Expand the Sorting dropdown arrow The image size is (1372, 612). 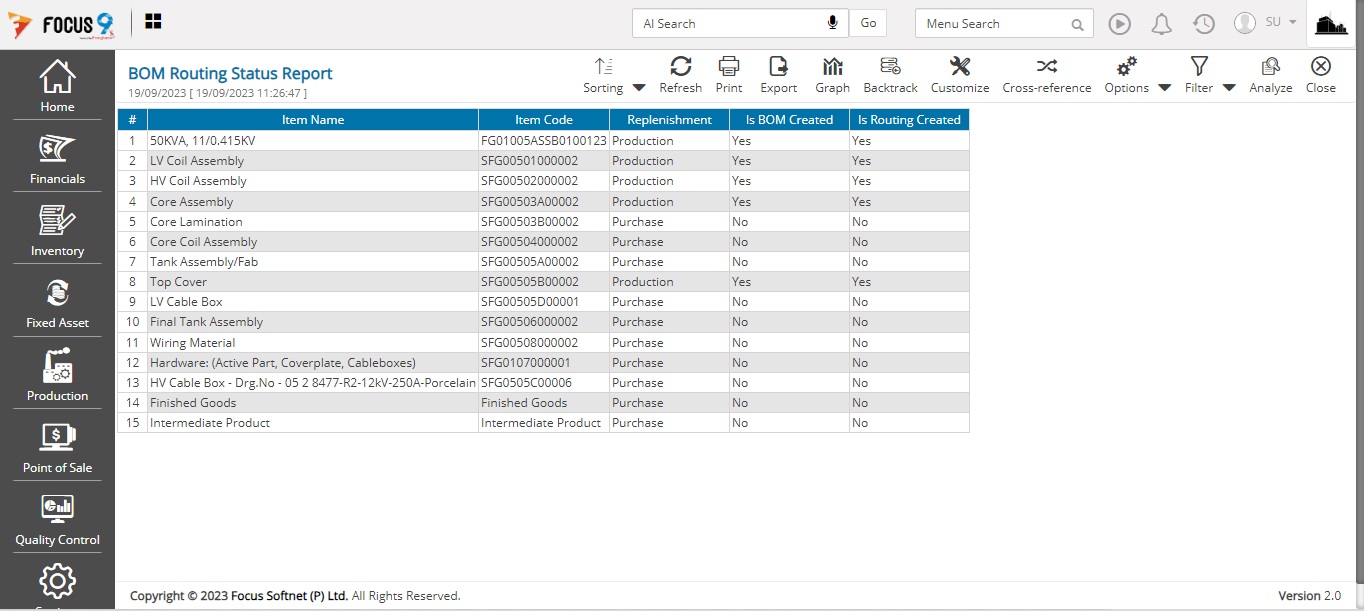pos(639,88)
